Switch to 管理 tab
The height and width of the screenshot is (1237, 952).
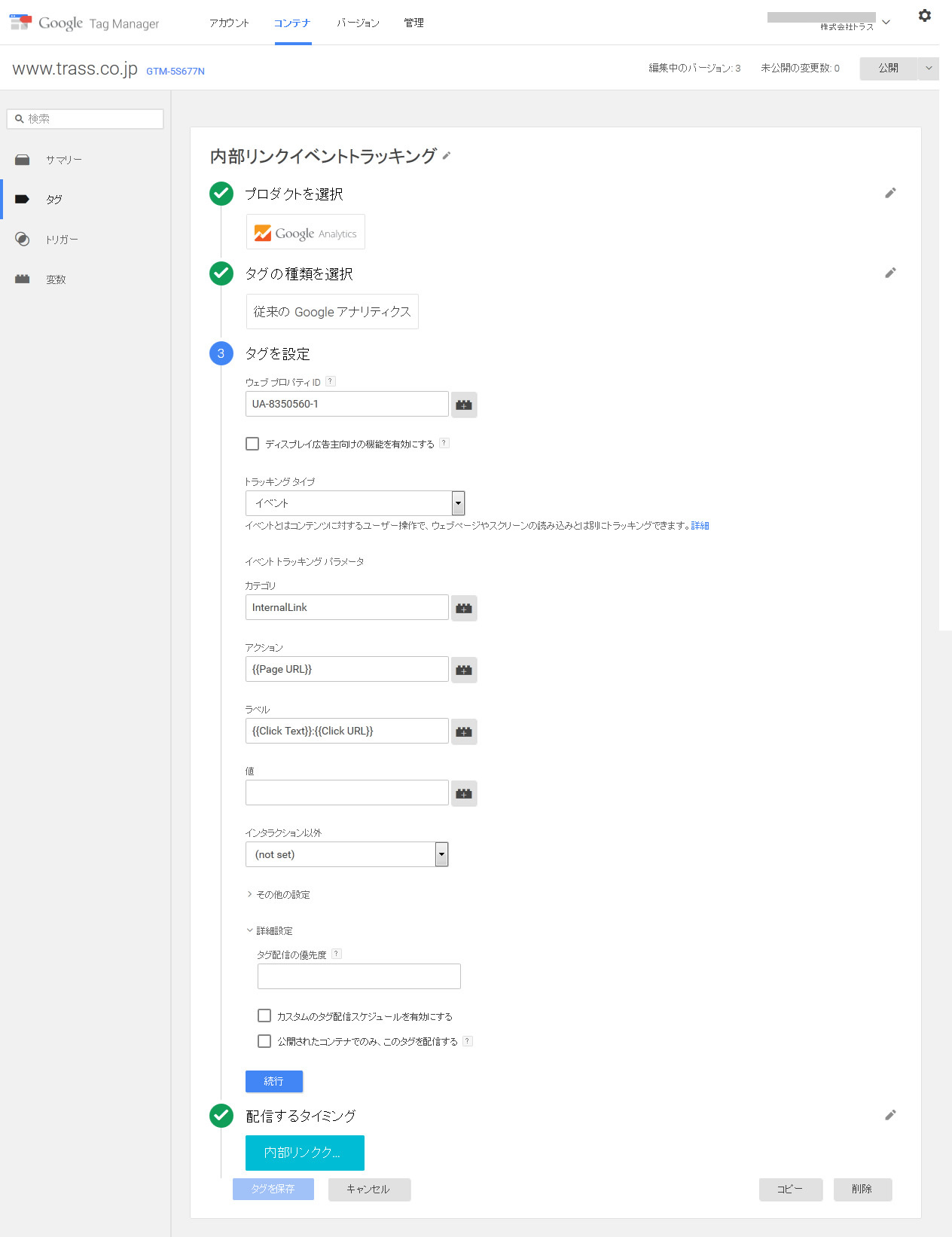point(414,23)
